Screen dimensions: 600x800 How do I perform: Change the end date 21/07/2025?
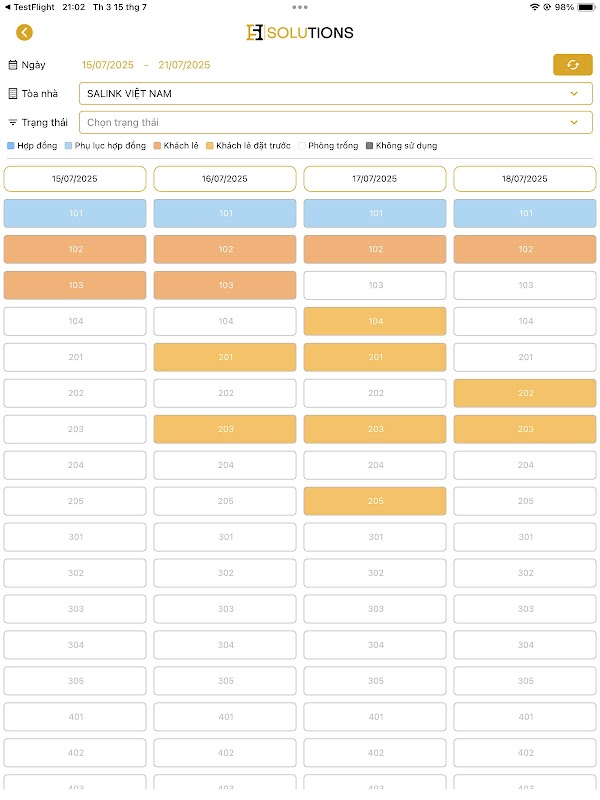pos(184,65)
